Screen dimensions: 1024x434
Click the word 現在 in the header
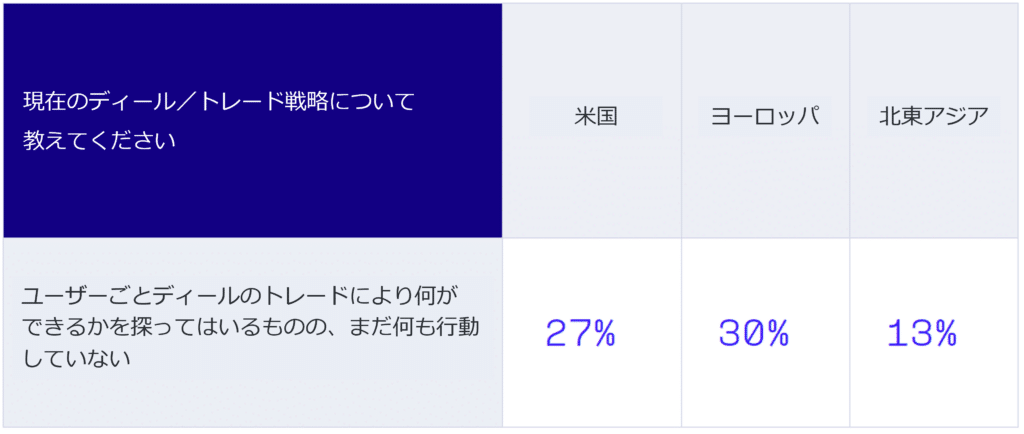coord(44,102)
